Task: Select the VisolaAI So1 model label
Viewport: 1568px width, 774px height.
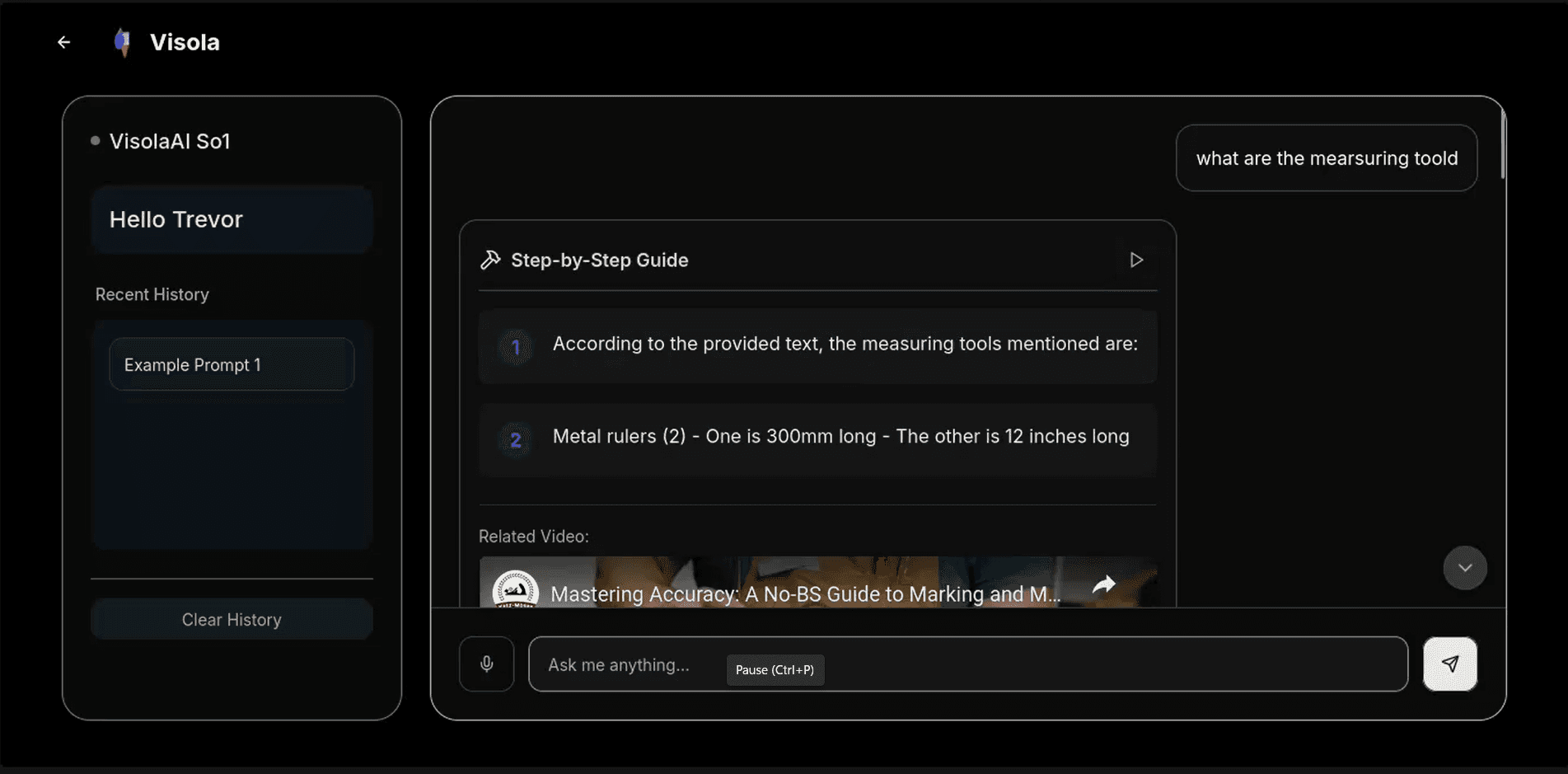Action: point(170,141)
